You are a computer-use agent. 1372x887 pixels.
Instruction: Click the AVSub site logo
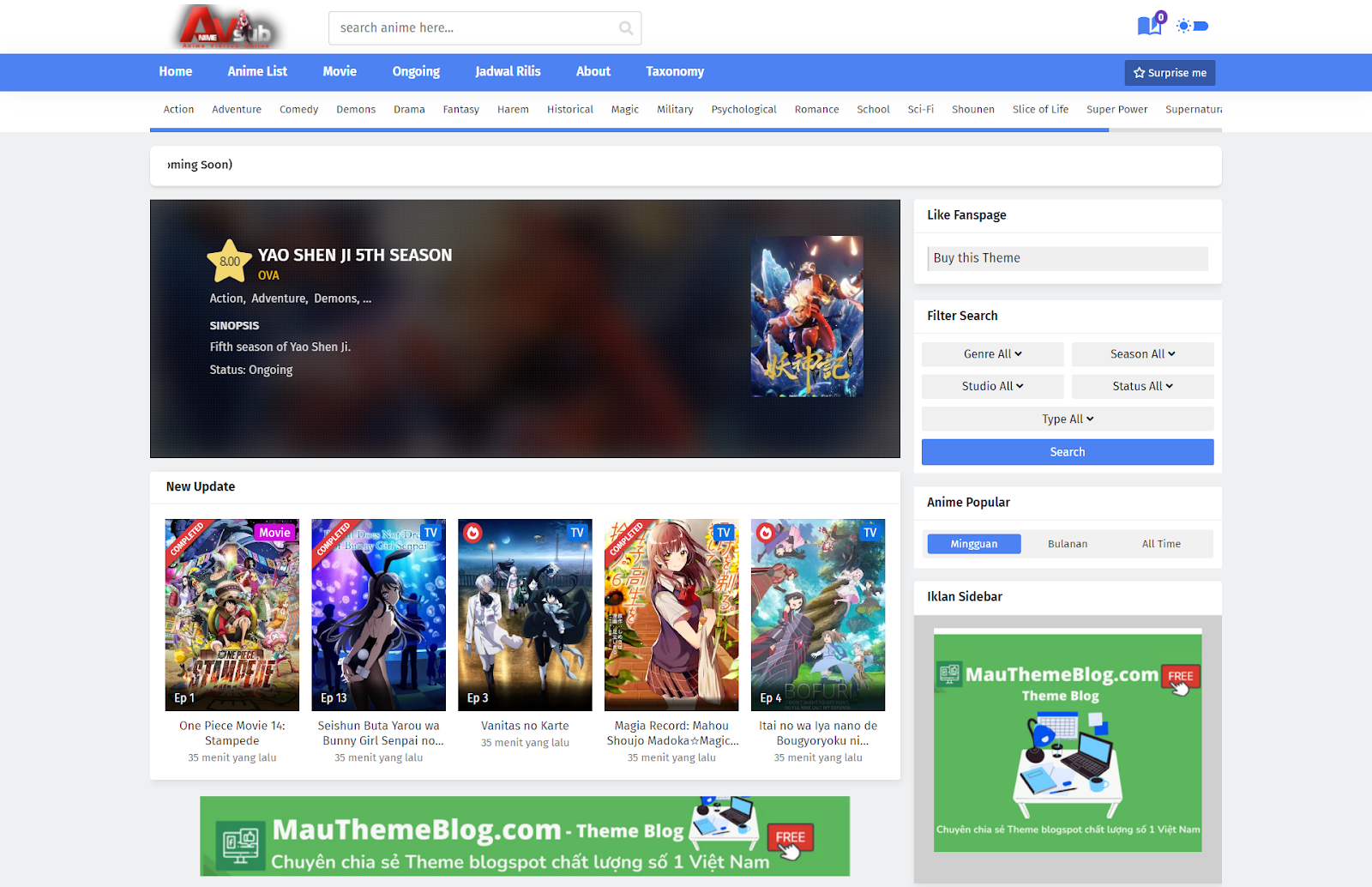[x=228, y=27]
